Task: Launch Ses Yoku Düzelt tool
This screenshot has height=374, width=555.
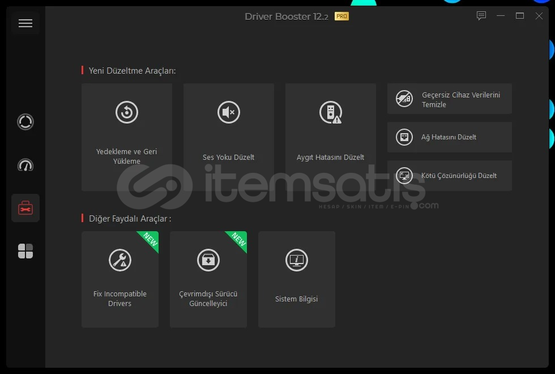Action: 229,137
